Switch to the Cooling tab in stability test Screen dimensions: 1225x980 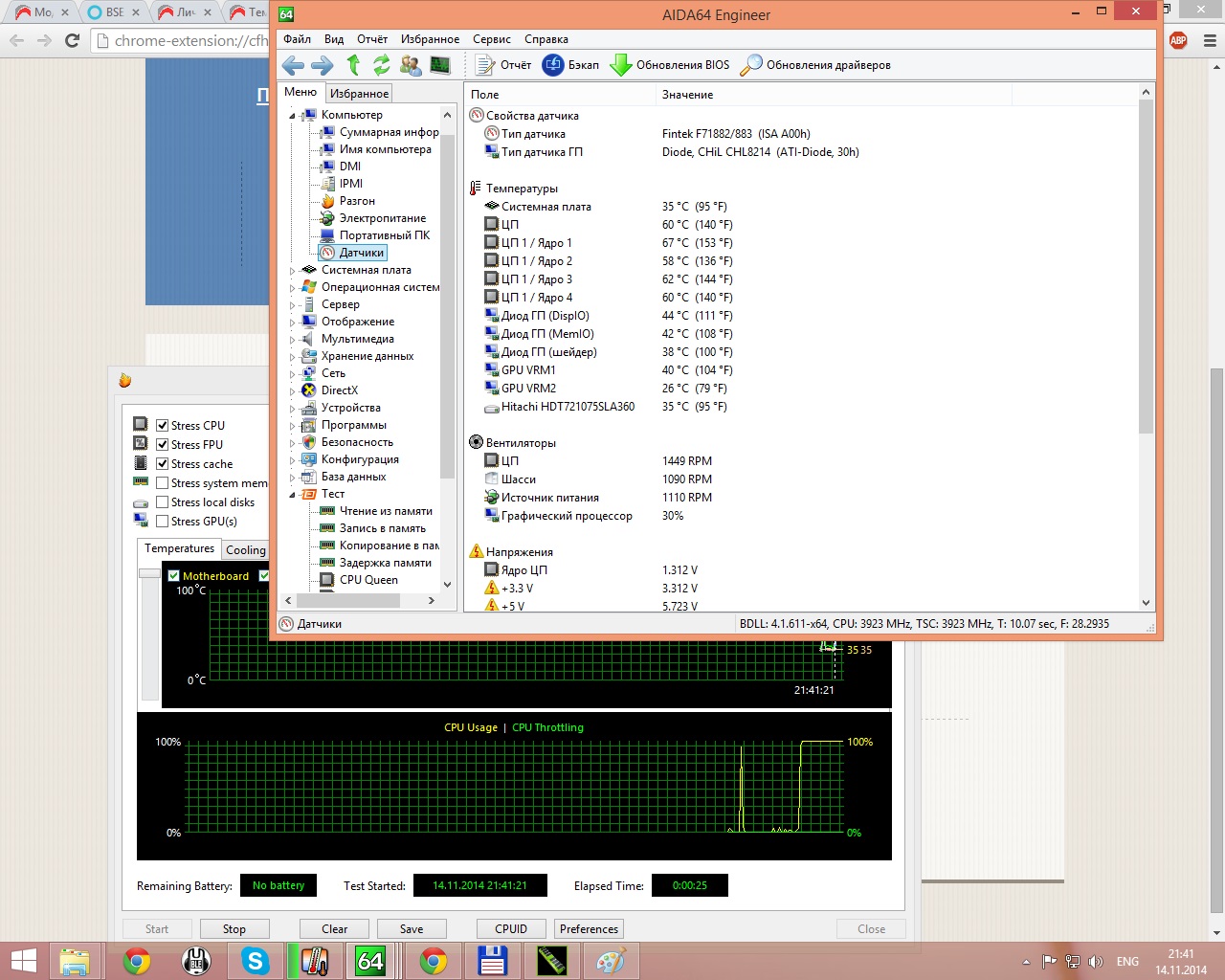click(x=246, y=550)
